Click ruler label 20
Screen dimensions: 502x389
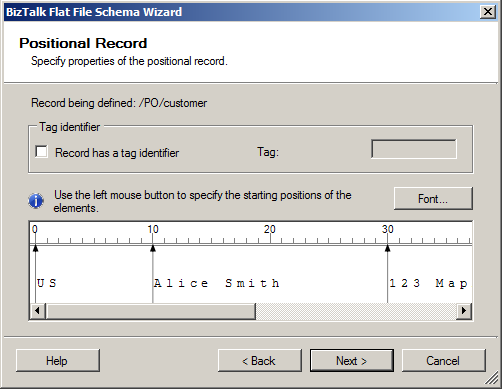pos(270,229)
